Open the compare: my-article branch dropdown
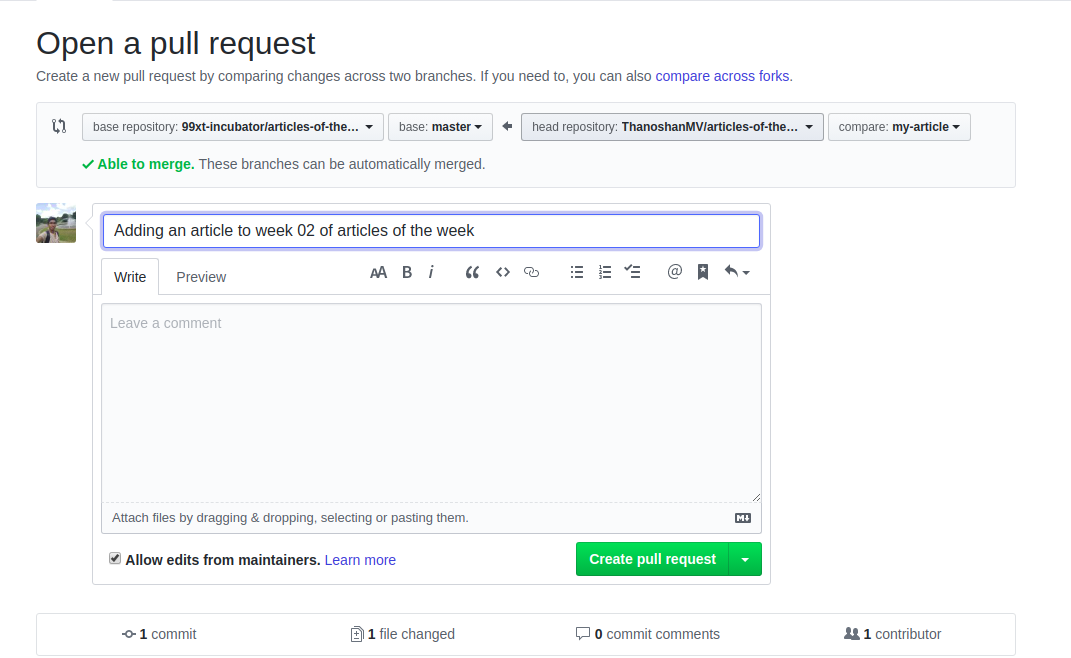Image resolution: width=1071 pixels, height=658 pixels. [899, 127]
